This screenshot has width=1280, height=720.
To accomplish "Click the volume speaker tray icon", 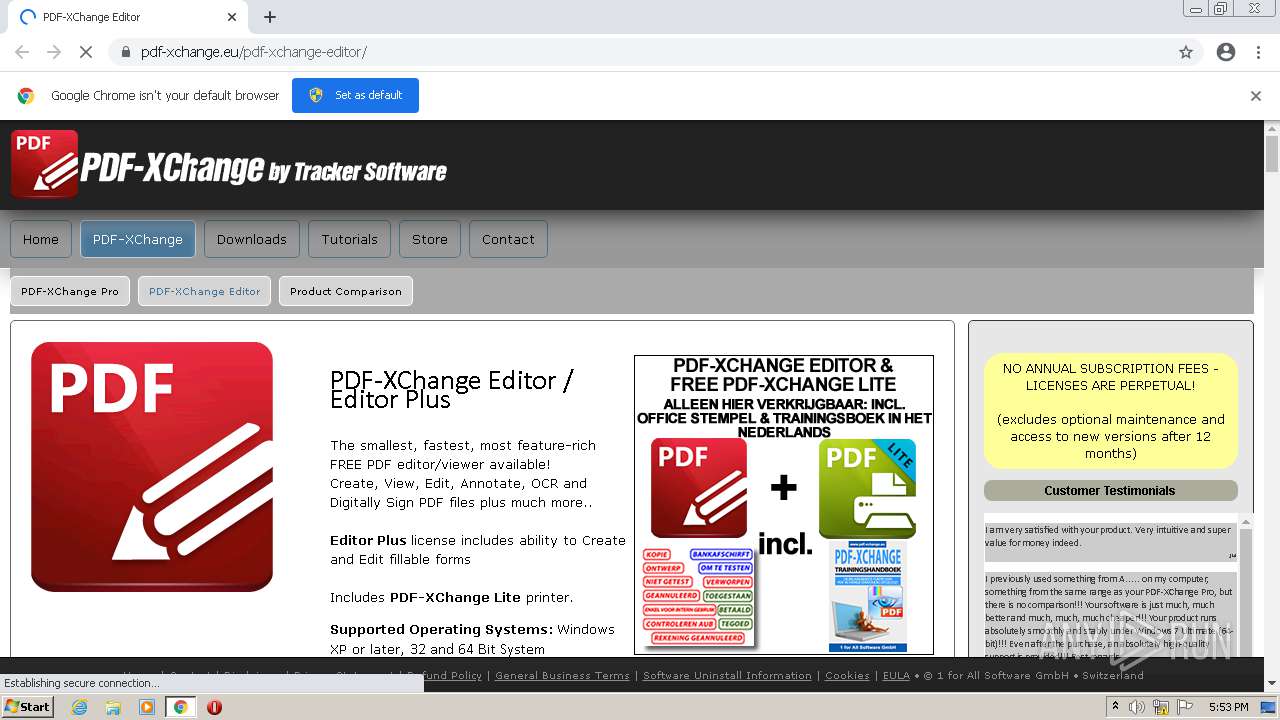I will [1137, 707].
